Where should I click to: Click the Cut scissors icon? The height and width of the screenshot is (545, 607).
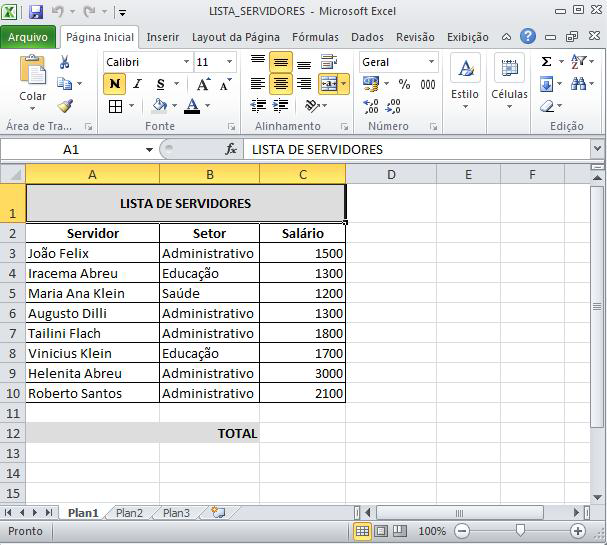pos(64,62)
